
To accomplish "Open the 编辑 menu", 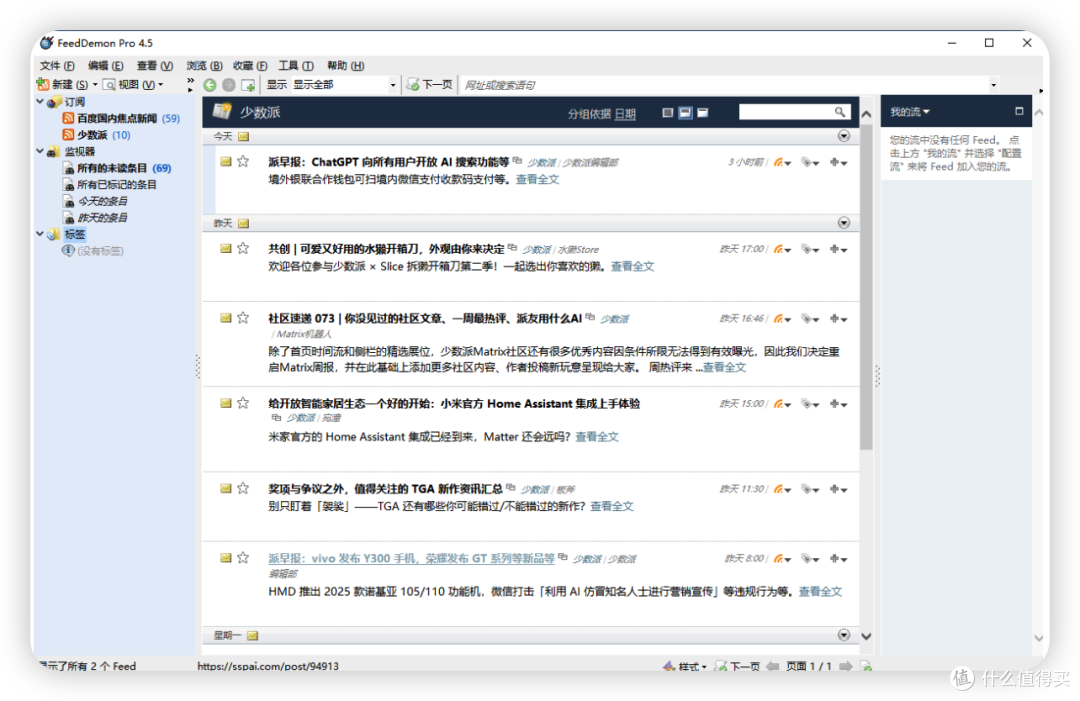I will click(x=105, y=65).
